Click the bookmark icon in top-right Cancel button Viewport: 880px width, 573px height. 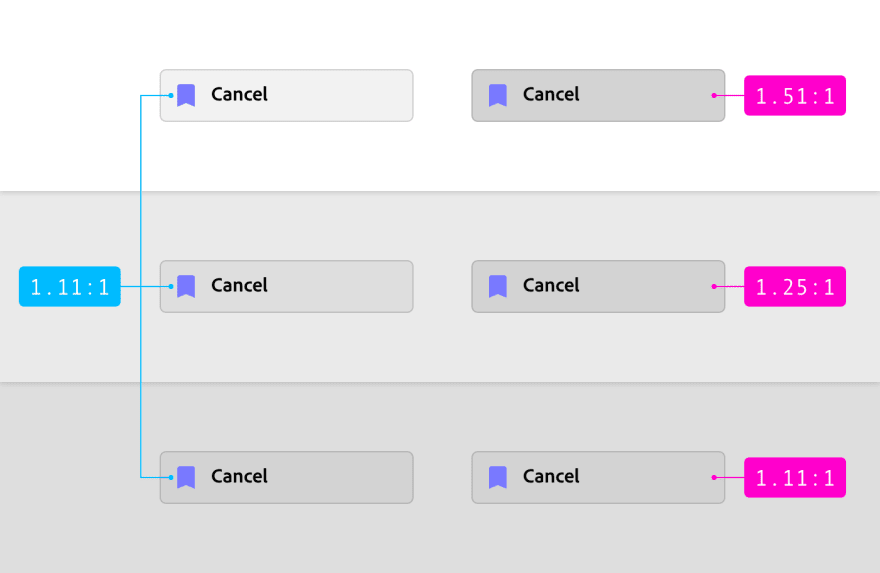498,95
